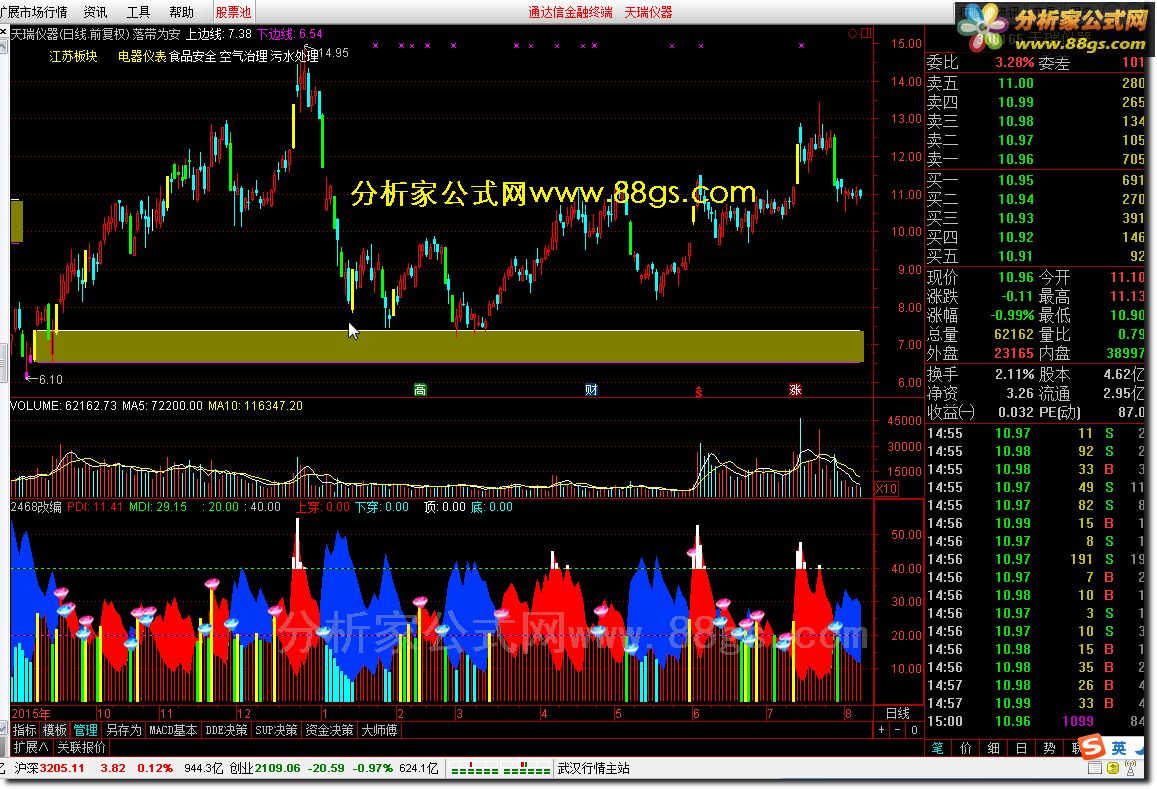Screen dimensions: 1157x789
Task: Click the 通达信金融终端 title text
Action: pos(570,12)
